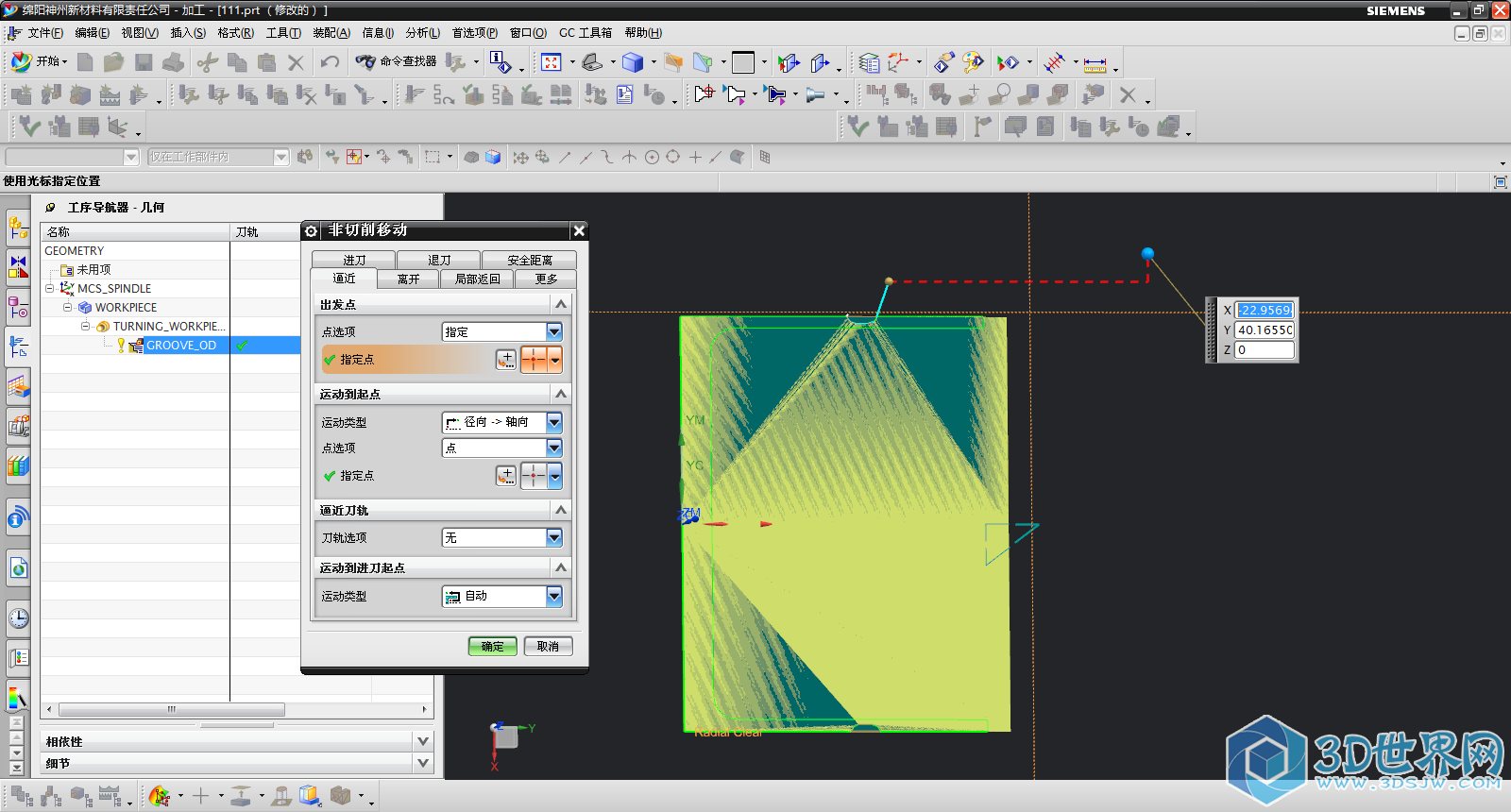This screenshot has height=812, width=1511.
Task: Open the 分析(L) menu
Action: tap(423, 33)
